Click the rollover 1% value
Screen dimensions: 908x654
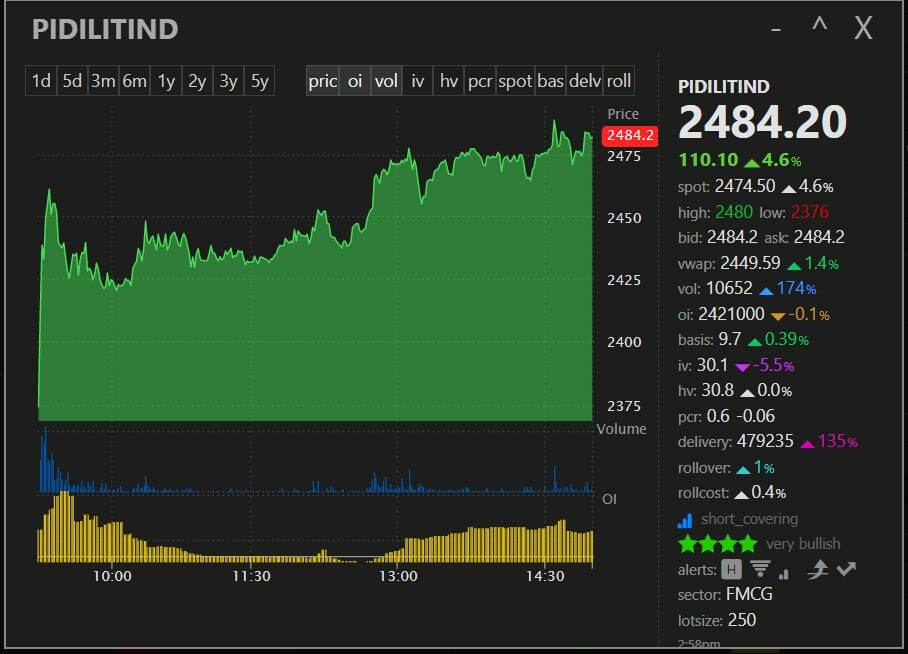click(764, 467)
